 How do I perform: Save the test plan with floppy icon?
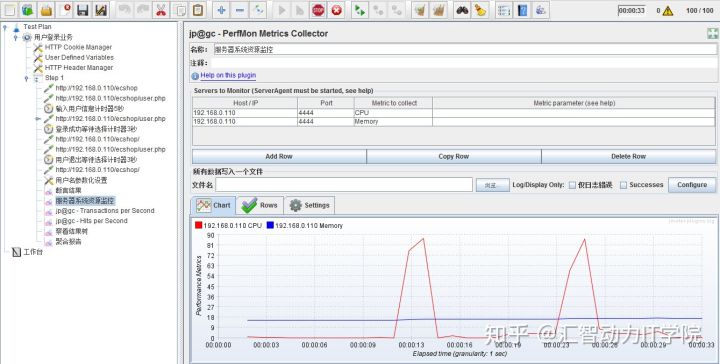[83, 10]
